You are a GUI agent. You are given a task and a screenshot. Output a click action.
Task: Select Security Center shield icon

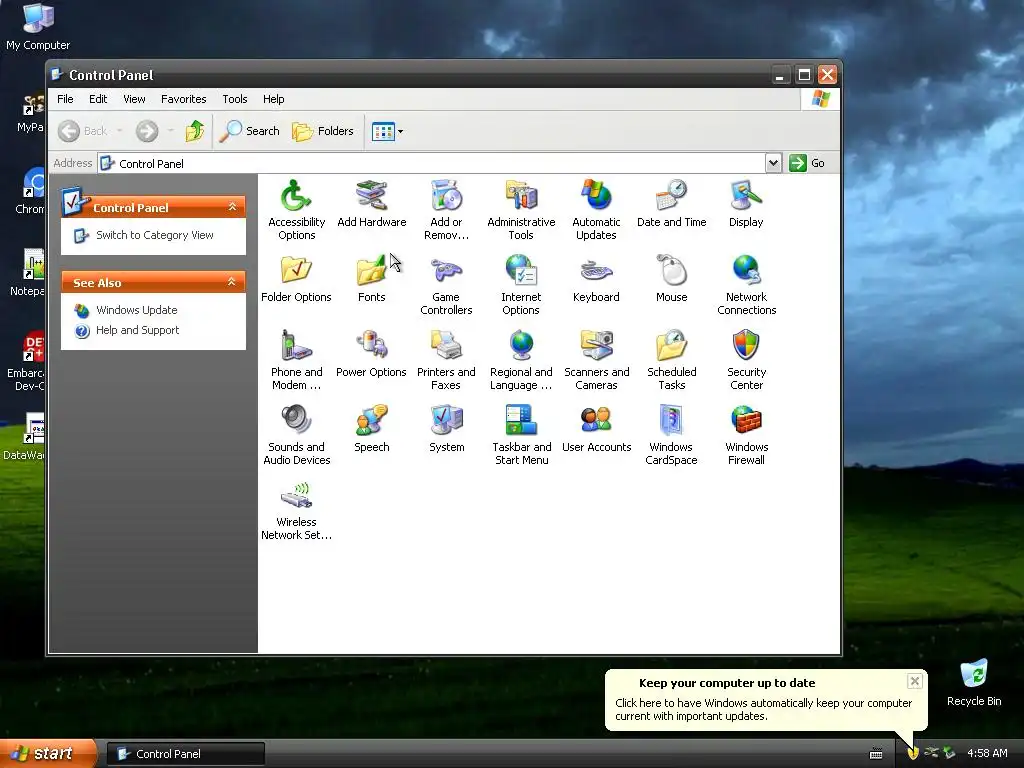click(746, 360)
